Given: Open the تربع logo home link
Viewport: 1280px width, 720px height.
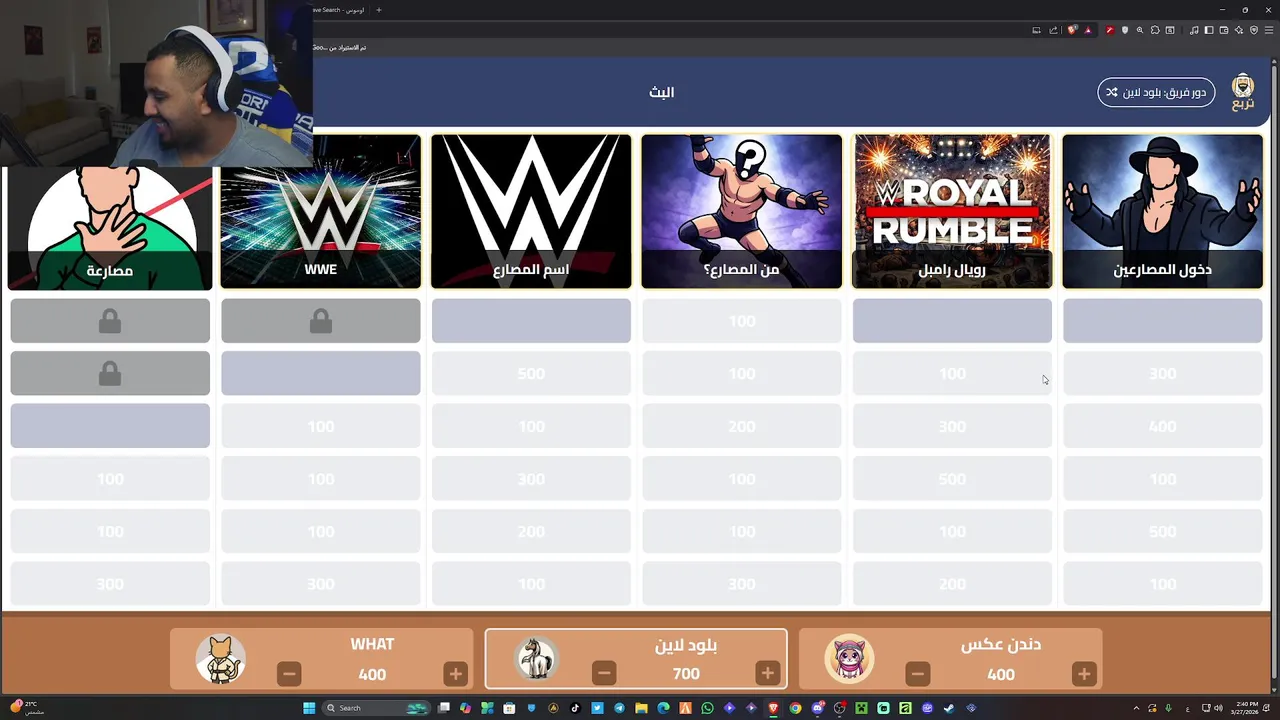Looking at the screenshot, I should (1243, 92).
